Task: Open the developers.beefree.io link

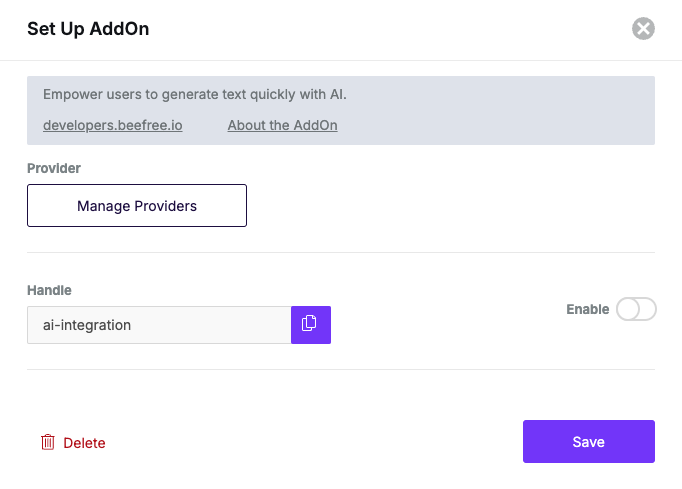Action: (x=113, y=125)
